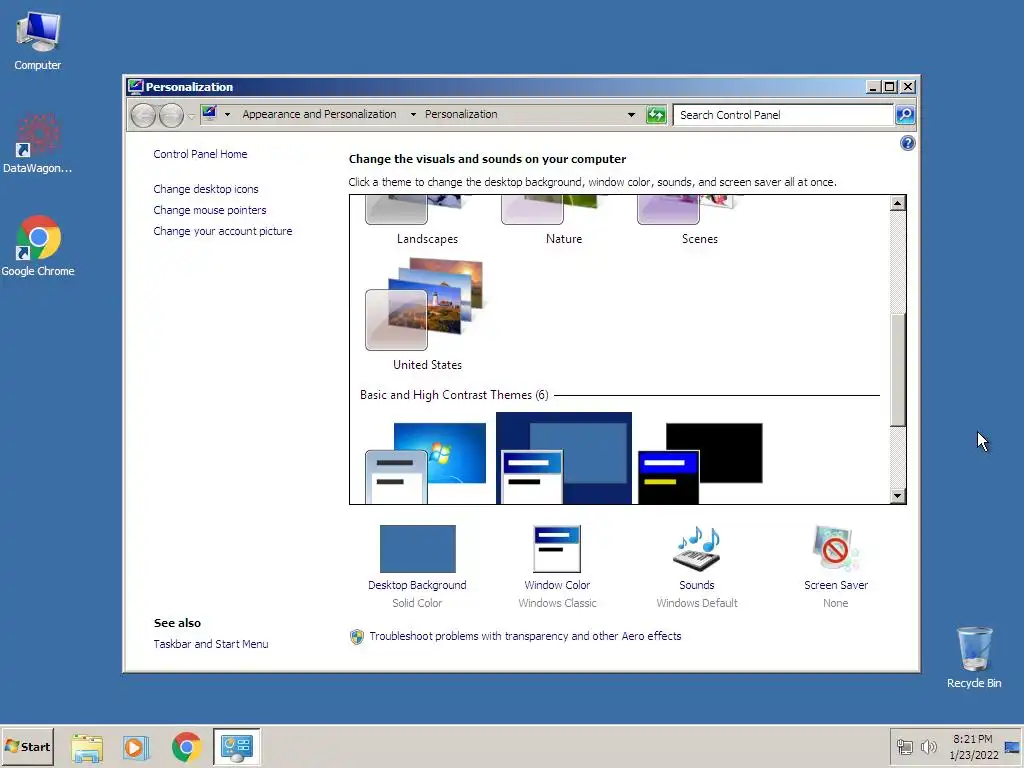
Task: Click theme list scroll up arrow
Action: (x=897, y=204)
